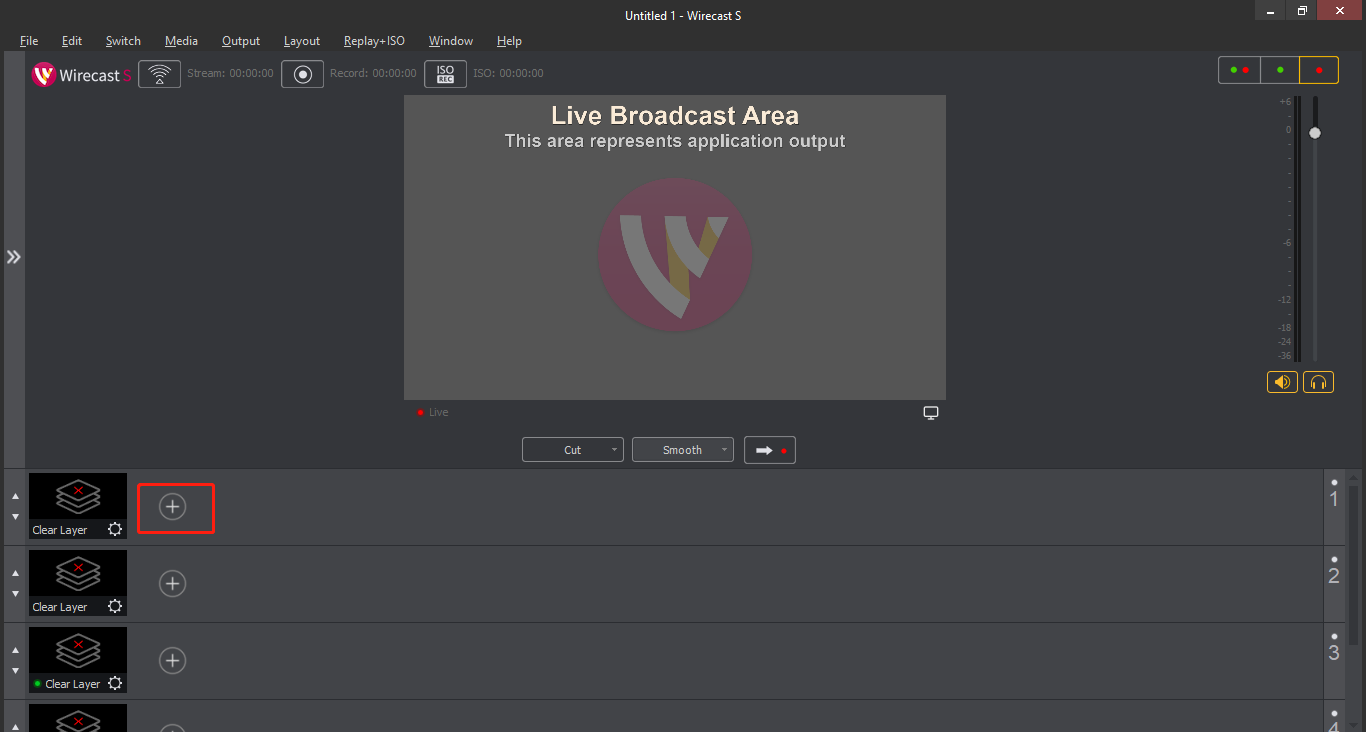
Task: Click the Go arrow transition button
Action: click(770, 450)
